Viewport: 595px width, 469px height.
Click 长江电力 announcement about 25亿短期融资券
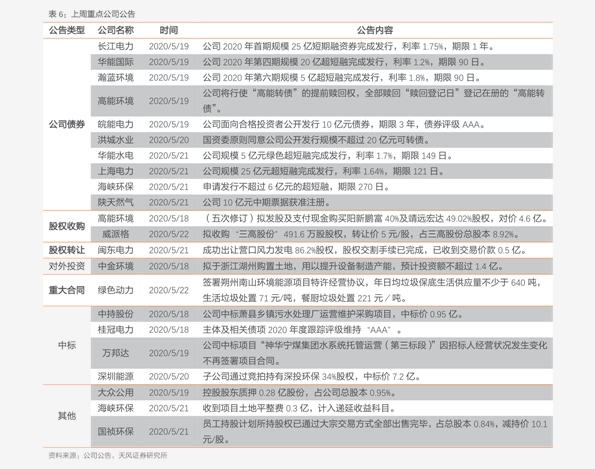coord(348,46)
